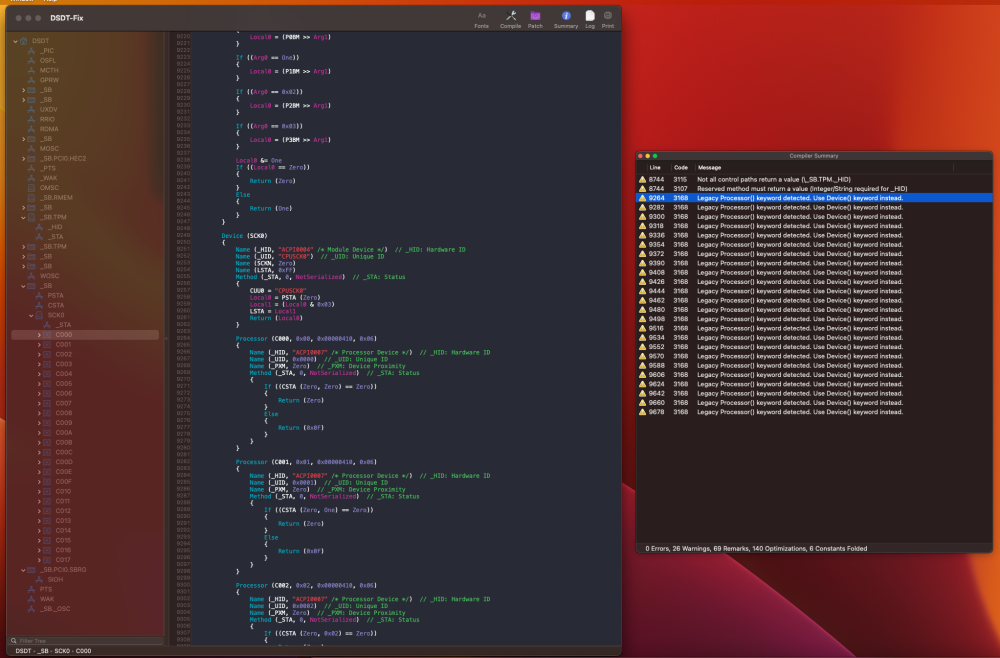Expand the _SB.PCI0.HEC2 tree node
Image resolution: width=1000 pixels, height=658 pixels.
(x=24, y=159)
